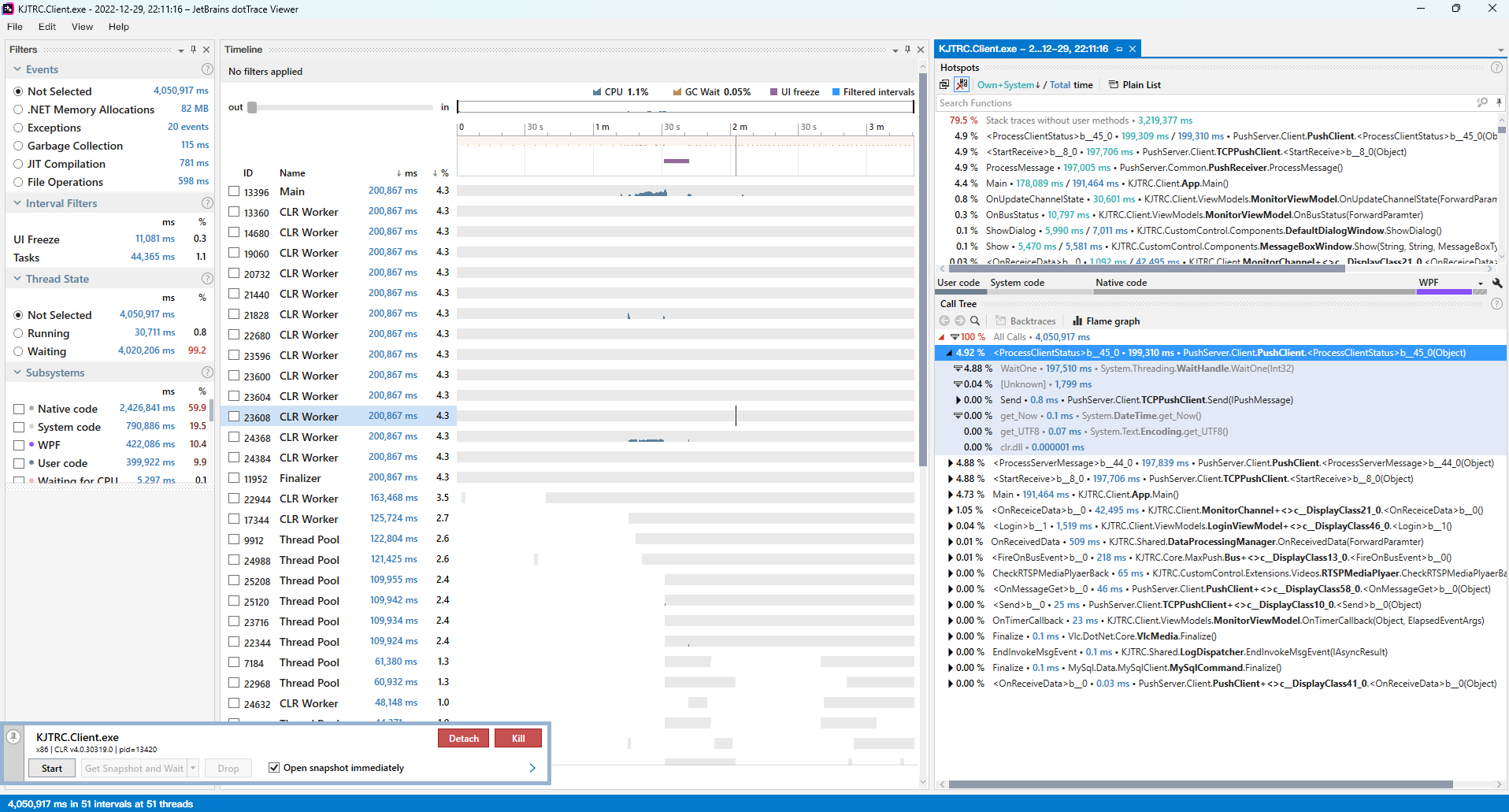Collapse the Events section
Image resolution: width=1509 pixels, height=812 pixels.
pyautogui.click(x=17, y=69)
